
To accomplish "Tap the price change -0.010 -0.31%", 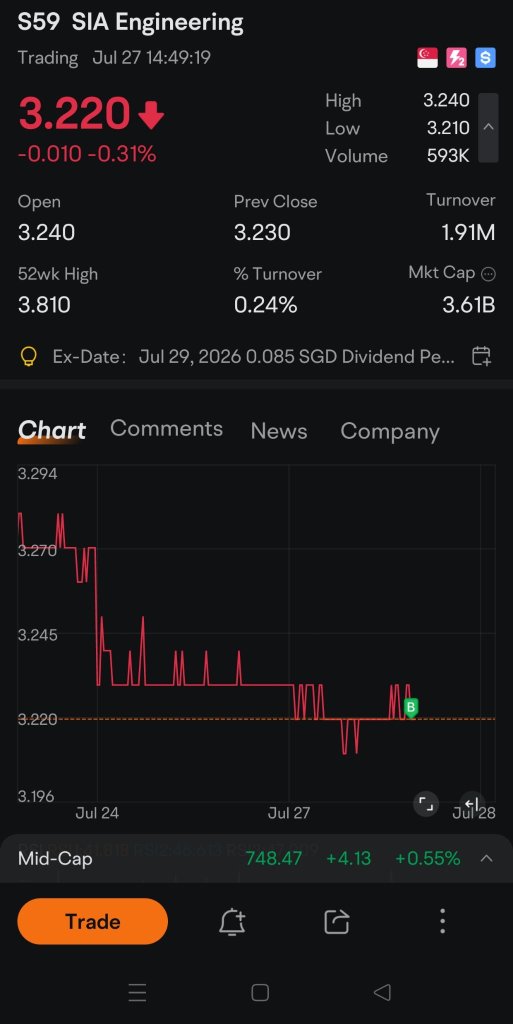I will 87,154.
